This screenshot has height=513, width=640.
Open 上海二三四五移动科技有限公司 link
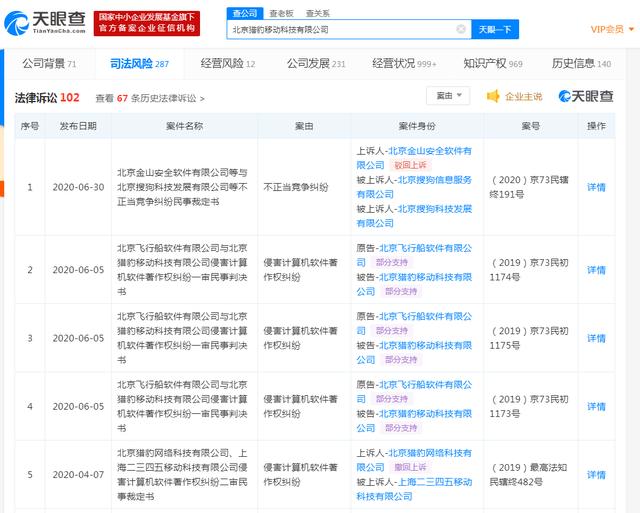(414, 489)
